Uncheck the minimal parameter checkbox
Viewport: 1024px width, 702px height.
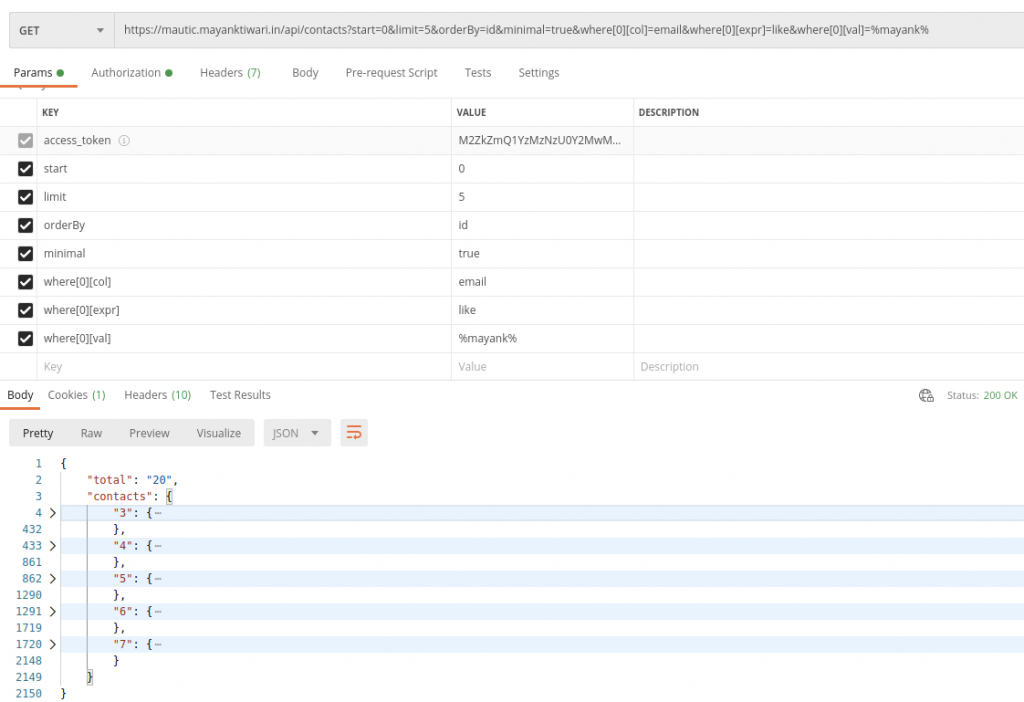(25, 253)
